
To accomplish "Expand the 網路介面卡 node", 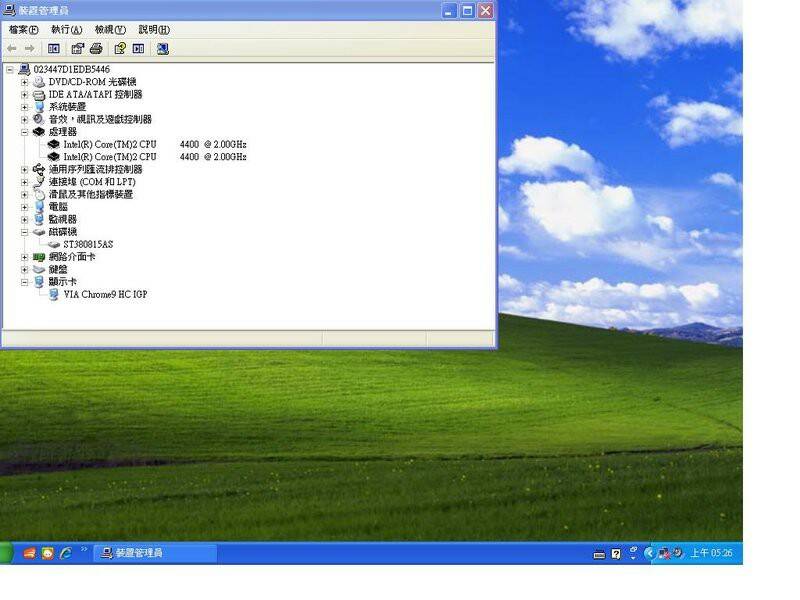I will tap(24, 257).
